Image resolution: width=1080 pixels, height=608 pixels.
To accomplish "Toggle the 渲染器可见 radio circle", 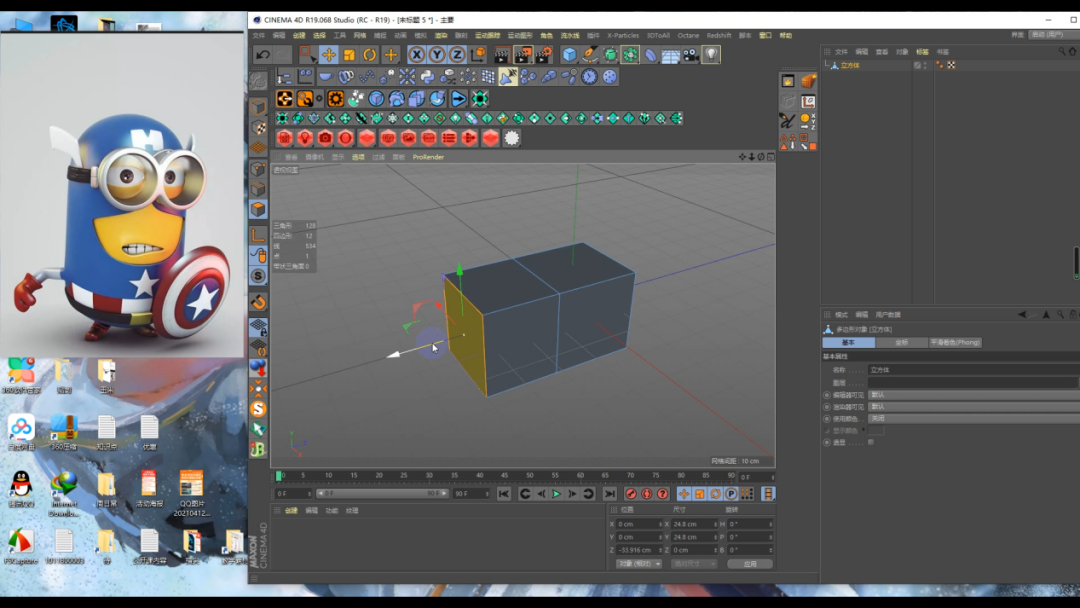I will [827, 407].
